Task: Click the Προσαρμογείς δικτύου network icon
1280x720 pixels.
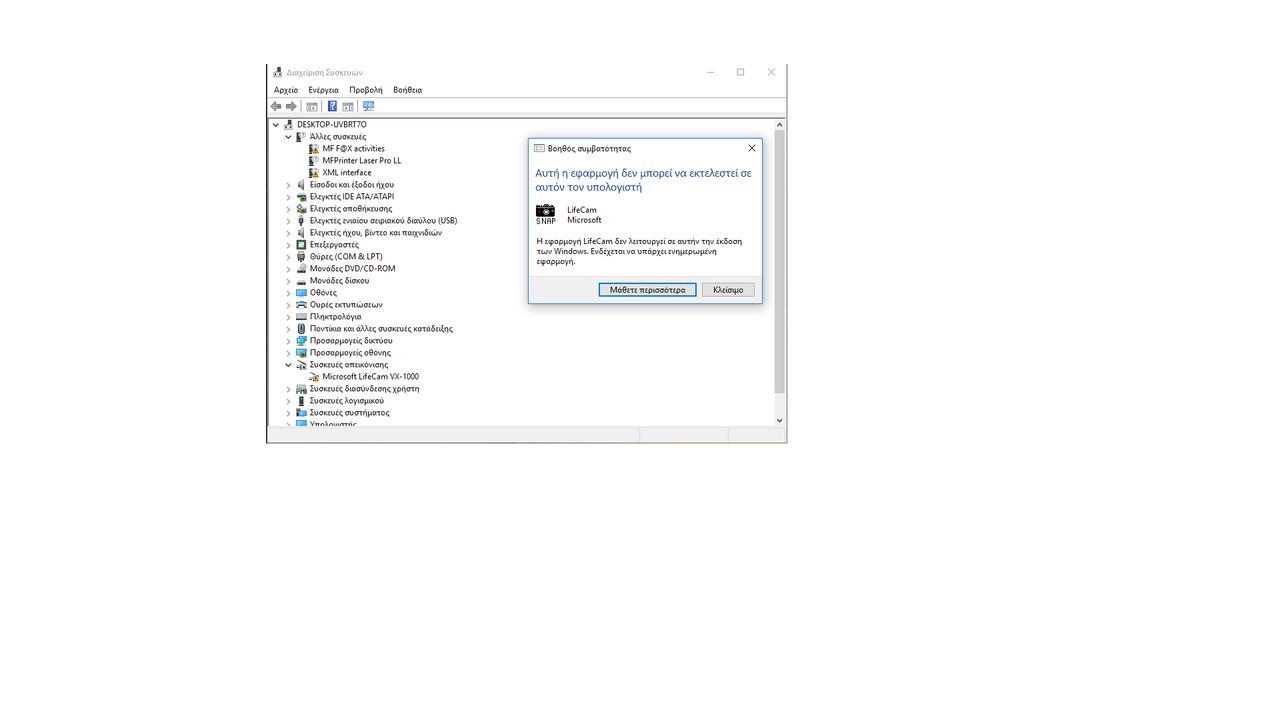Action: pyautogui.click(x=301, y=341)
